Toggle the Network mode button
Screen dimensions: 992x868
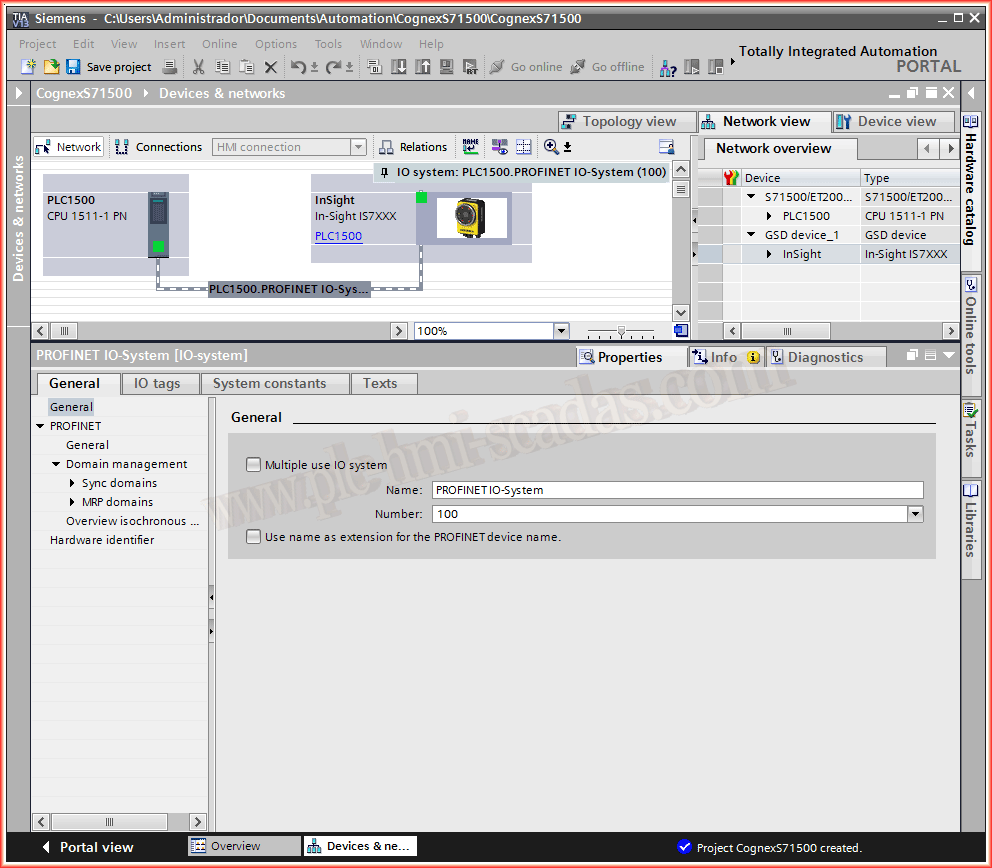pos(68,147)
